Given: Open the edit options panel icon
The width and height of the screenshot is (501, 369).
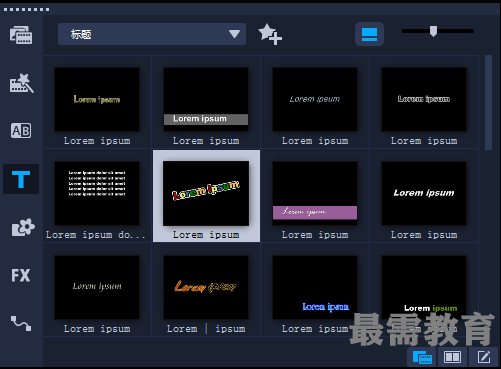Looking at the screenshot, I should [x=484, y=357].
